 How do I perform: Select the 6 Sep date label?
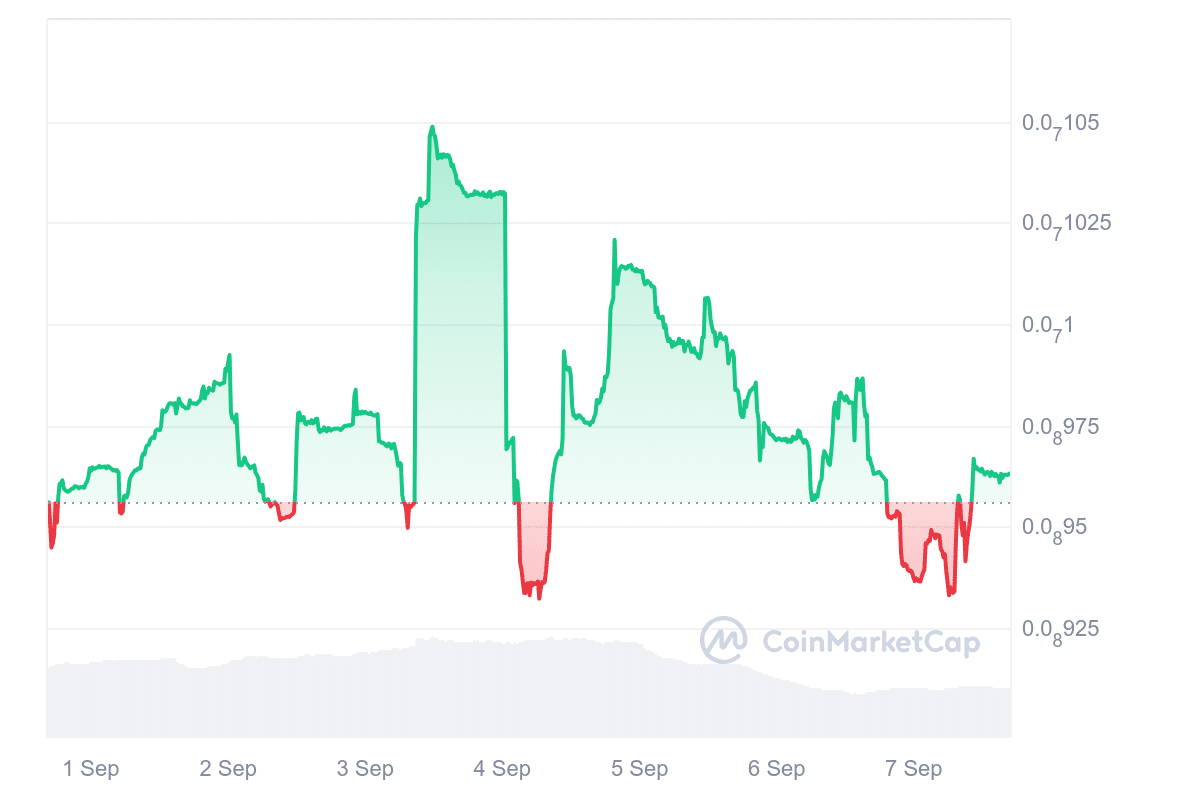pyautogui.click(x=776, y=769)
